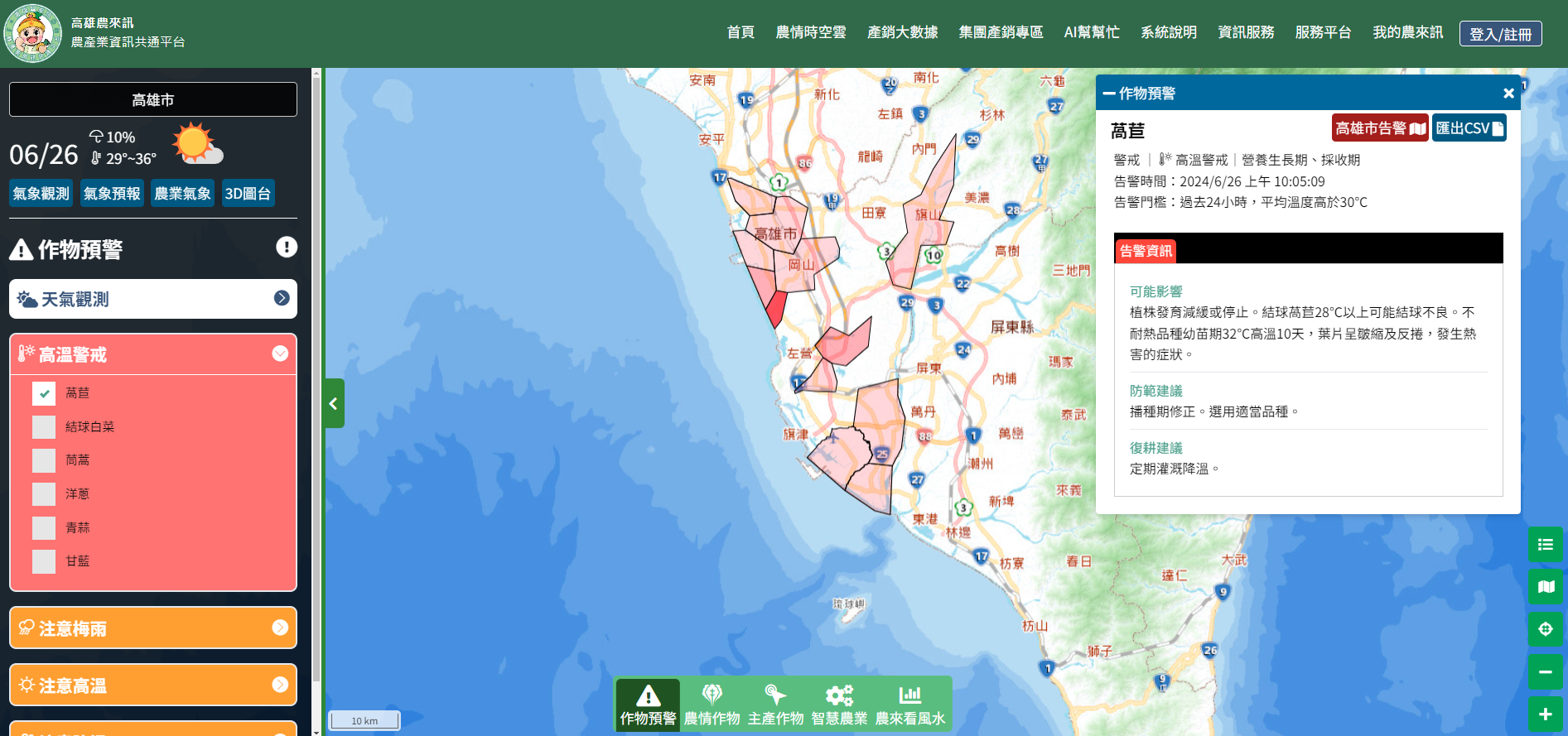Collapse the 高溫警戒 panel
Image resolution: width=1568 pixels, height=736 pixels.
[x=280, y=354]
